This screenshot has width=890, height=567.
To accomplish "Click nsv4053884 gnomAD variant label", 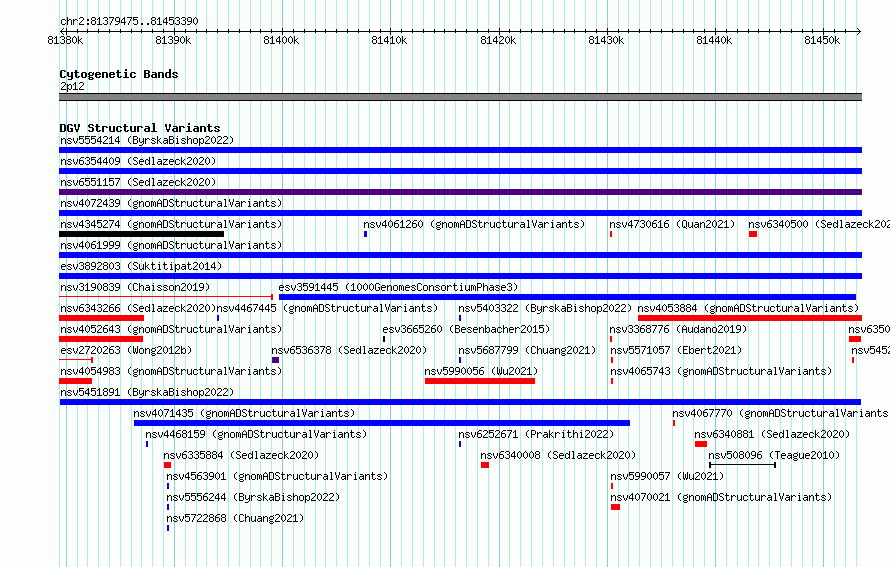I will (x=748, y=308).
